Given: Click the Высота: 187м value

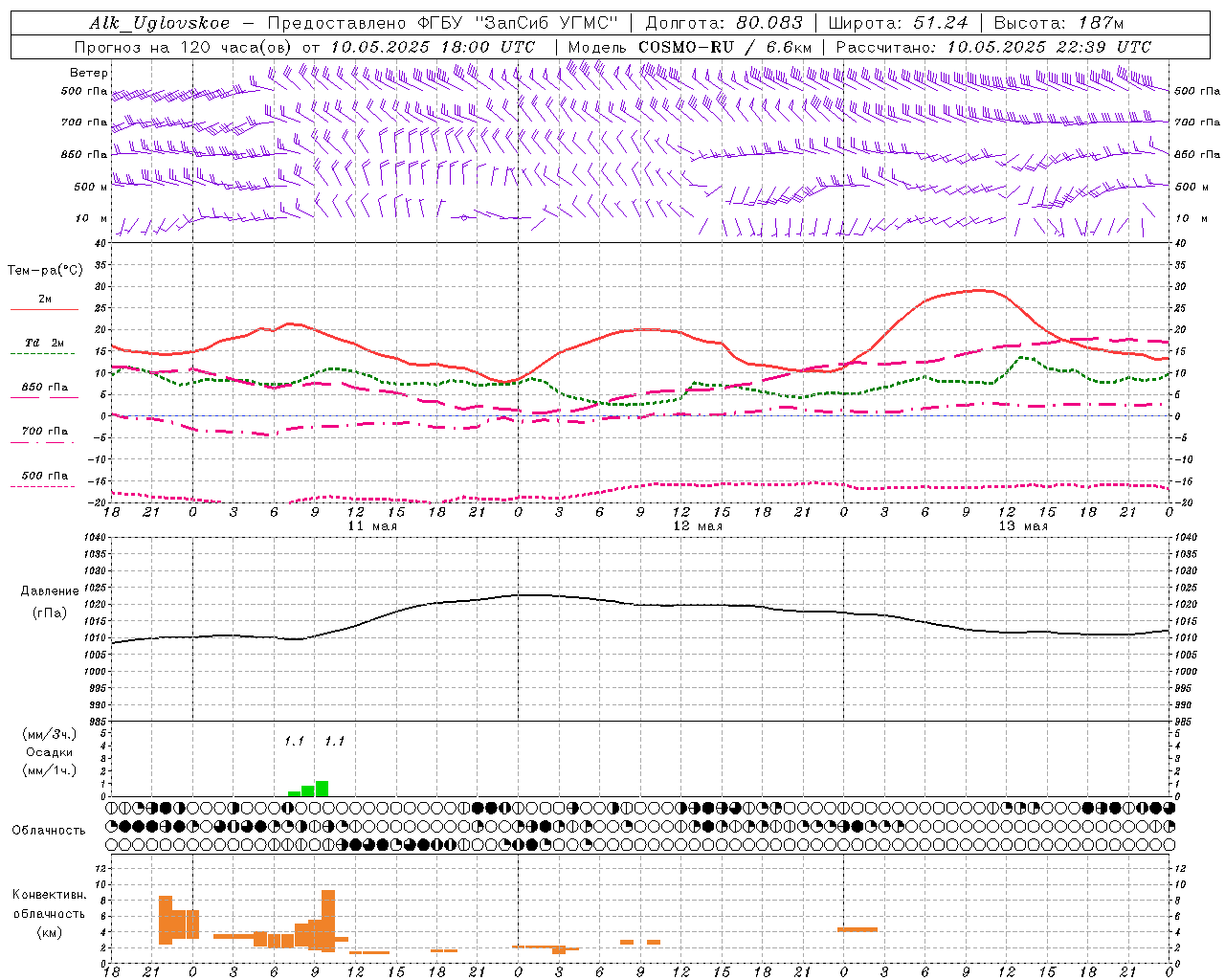Looking at the screenshot, I should click(x=1059, y=23).
